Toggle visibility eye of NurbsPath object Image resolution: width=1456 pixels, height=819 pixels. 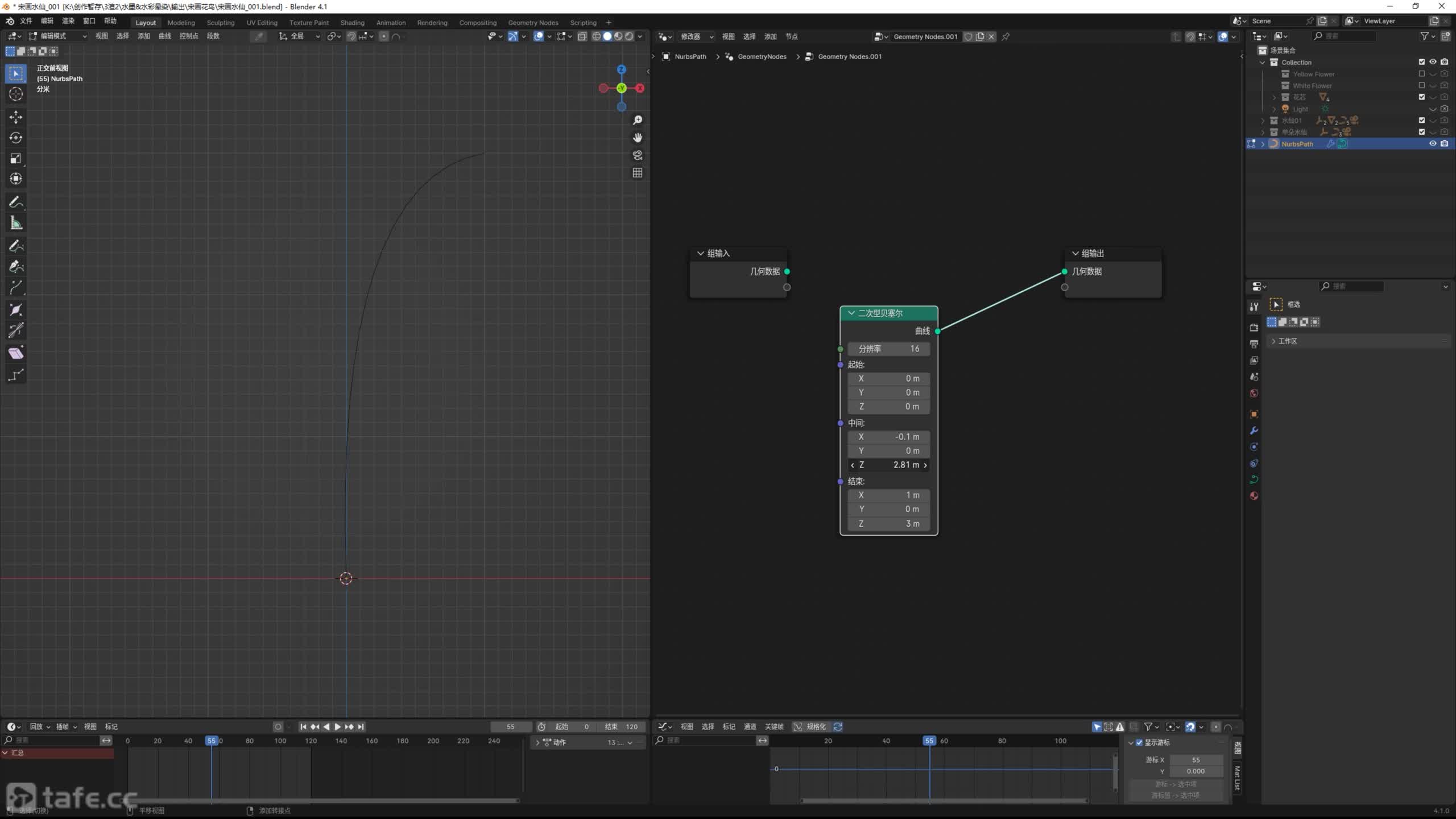click(x=1433, y=144)
